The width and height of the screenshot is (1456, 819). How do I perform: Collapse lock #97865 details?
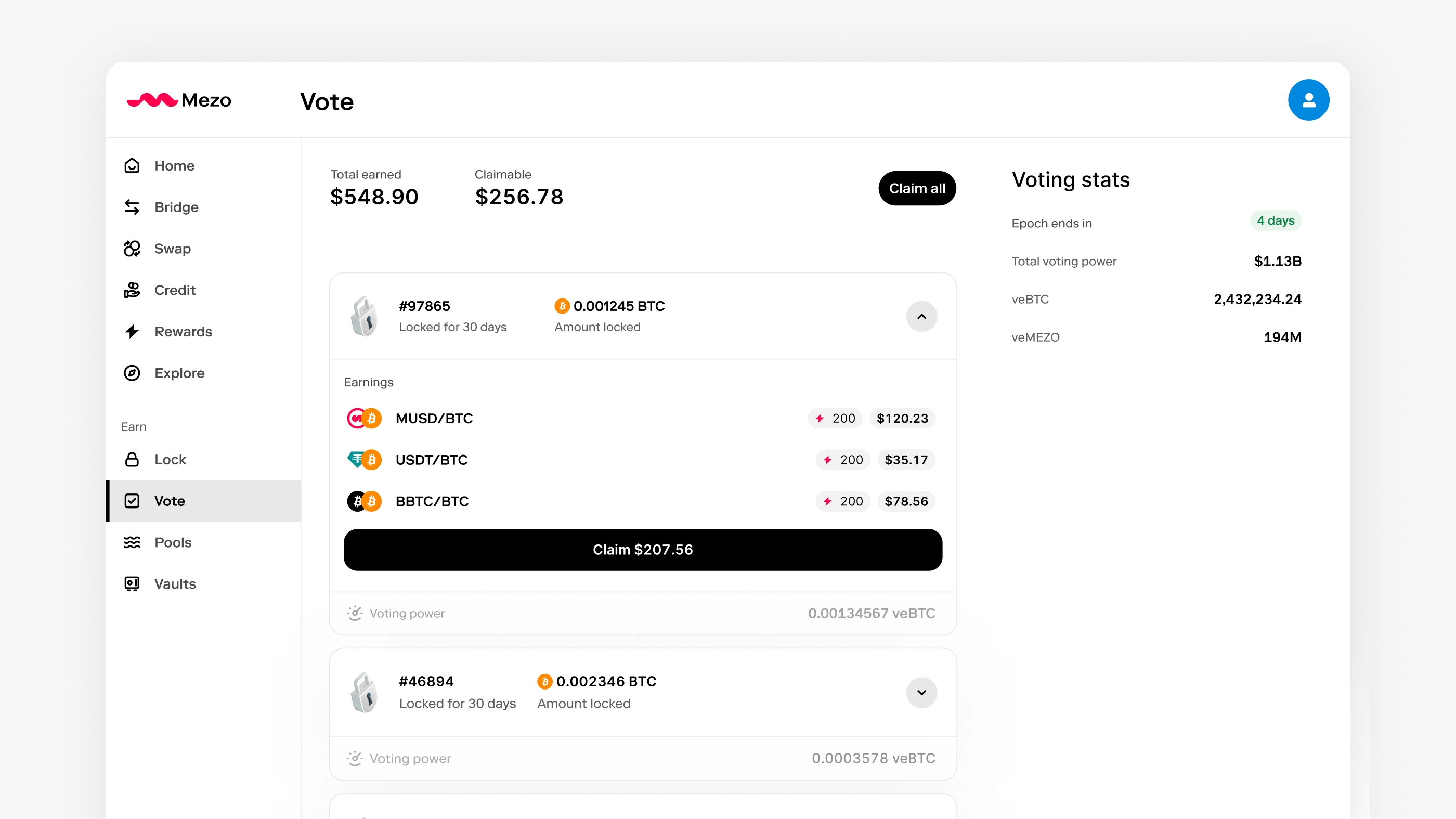point(921,317)
